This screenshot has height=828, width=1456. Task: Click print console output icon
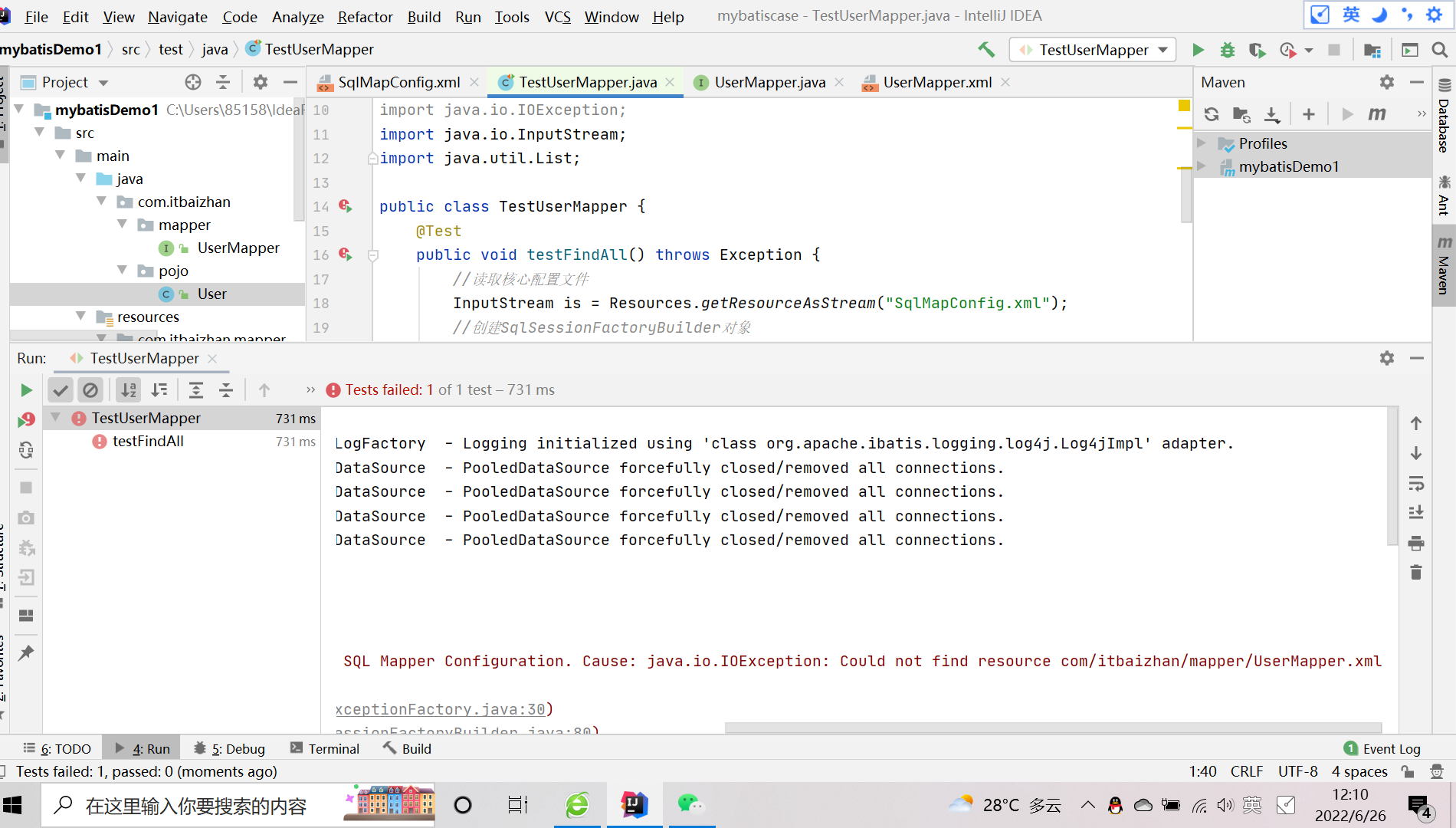[1416, 543]
